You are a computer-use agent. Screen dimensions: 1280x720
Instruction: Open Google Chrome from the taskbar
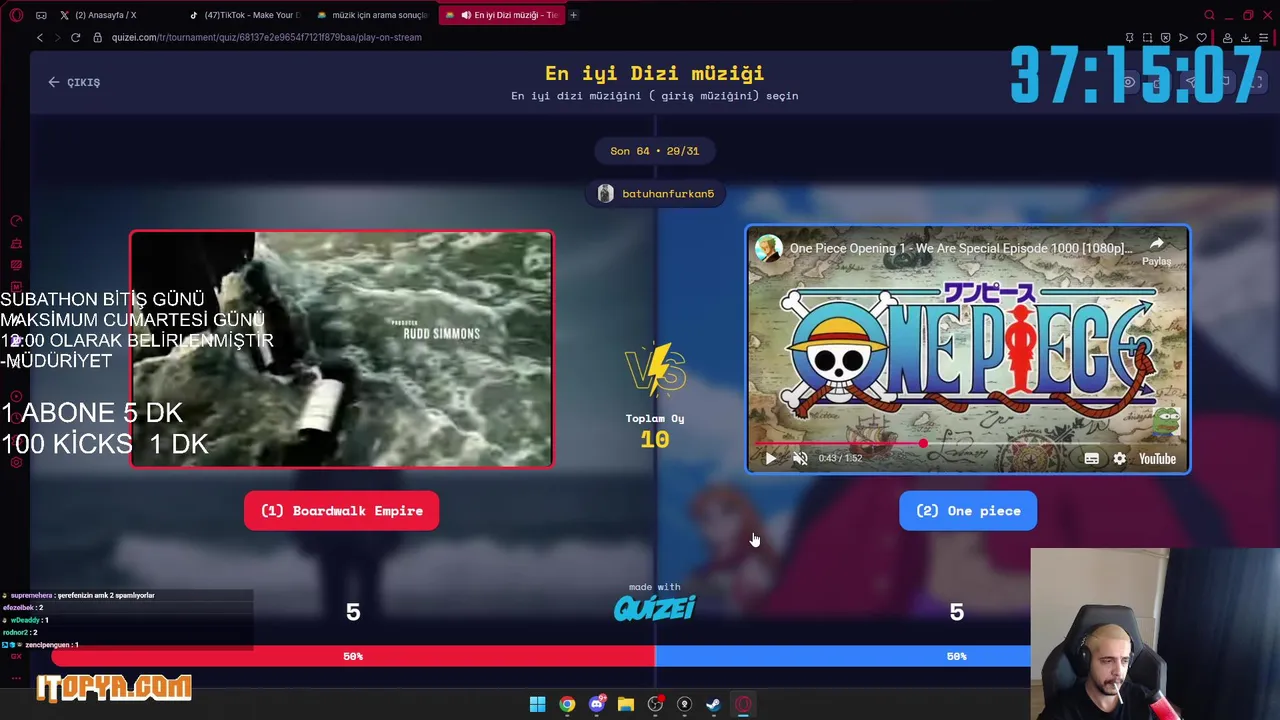point(567,704)
